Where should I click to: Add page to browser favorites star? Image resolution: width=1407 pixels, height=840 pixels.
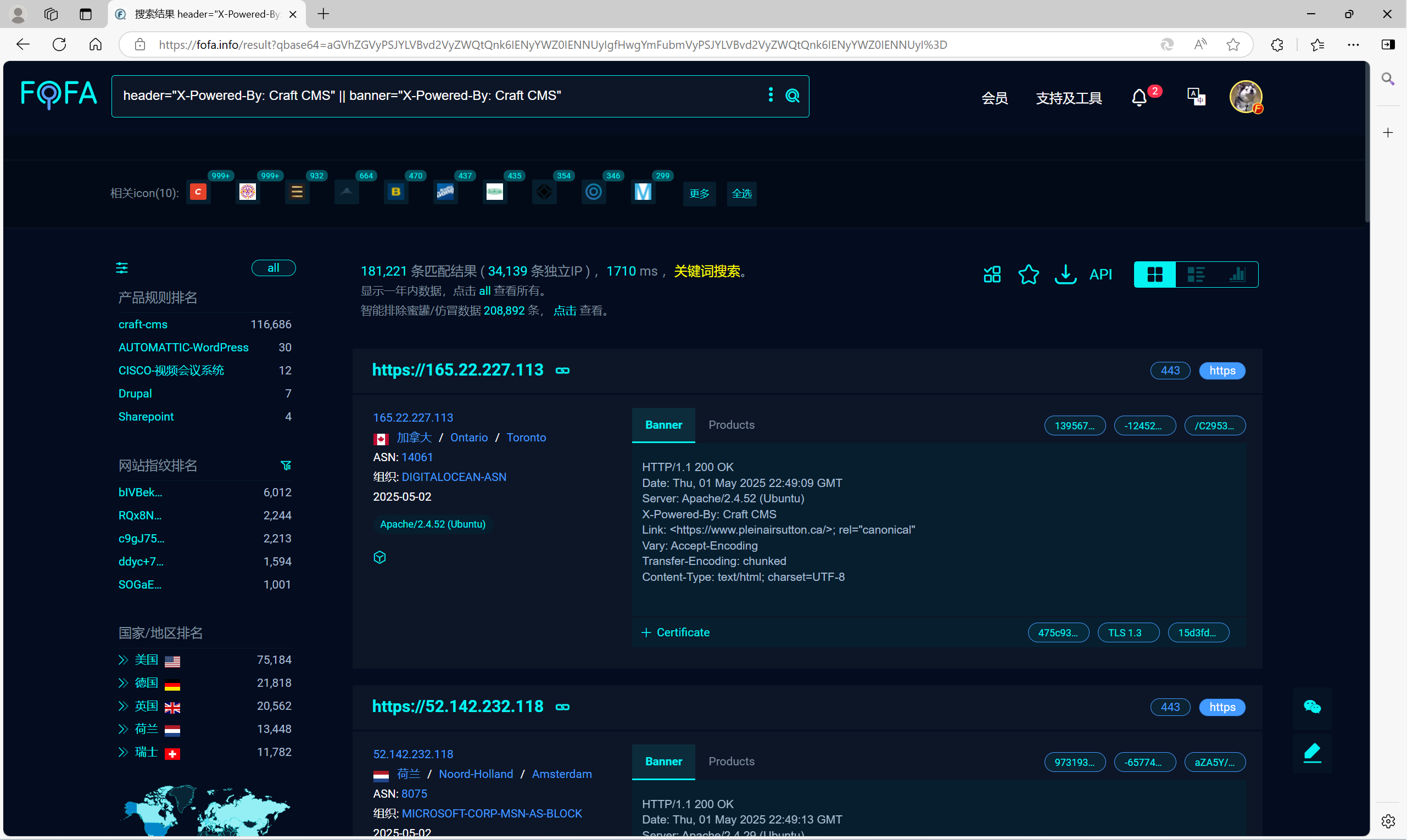coord(1232,44)
